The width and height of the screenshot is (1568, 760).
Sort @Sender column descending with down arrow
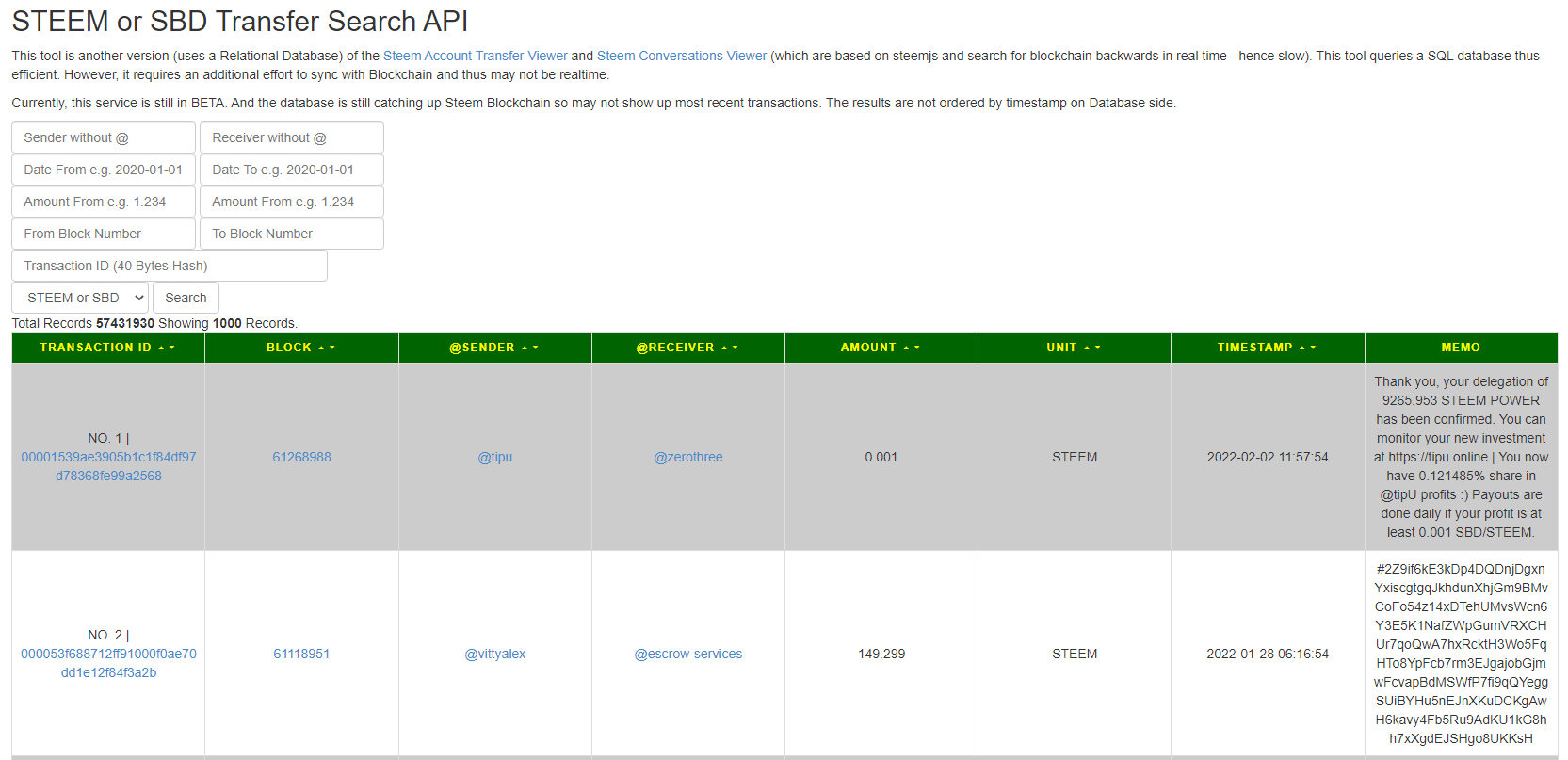click(536, 348)
